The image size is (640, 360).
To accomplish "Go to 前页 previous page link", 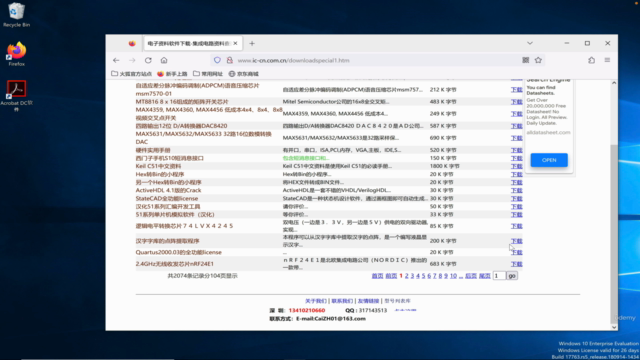I will pos(391,276).
